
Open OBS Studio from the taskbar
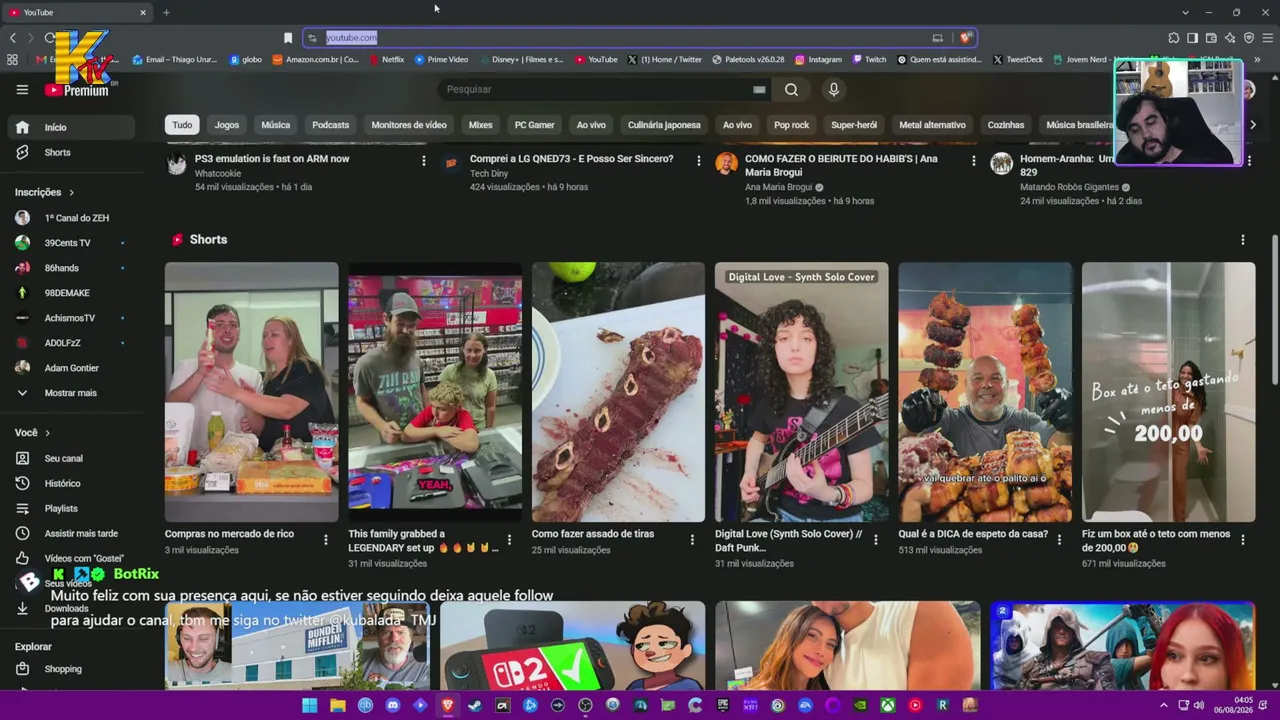click(586, 705)
